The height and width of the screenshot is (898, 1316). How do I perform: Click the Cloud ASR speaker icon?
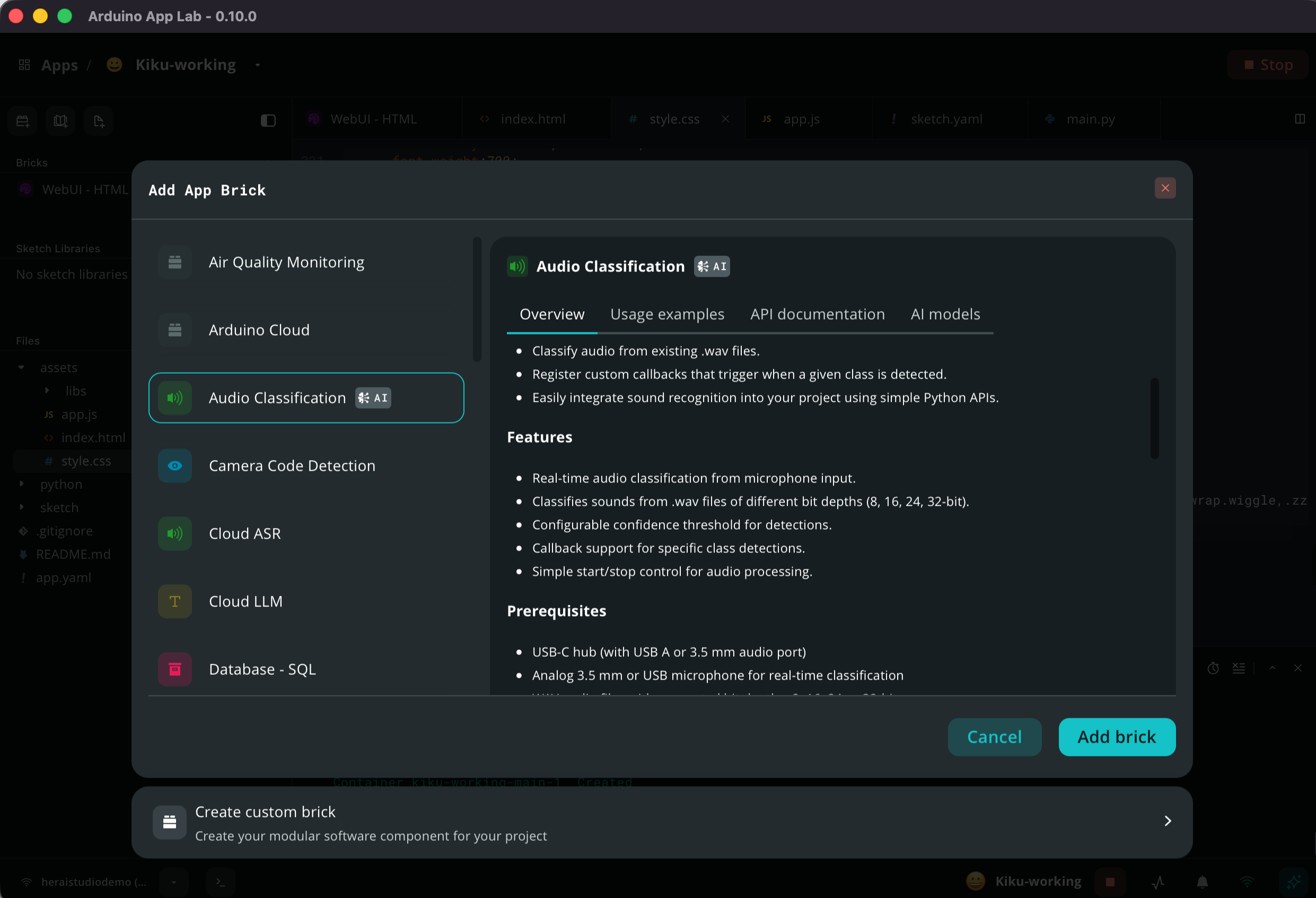(x=175, y=533)
